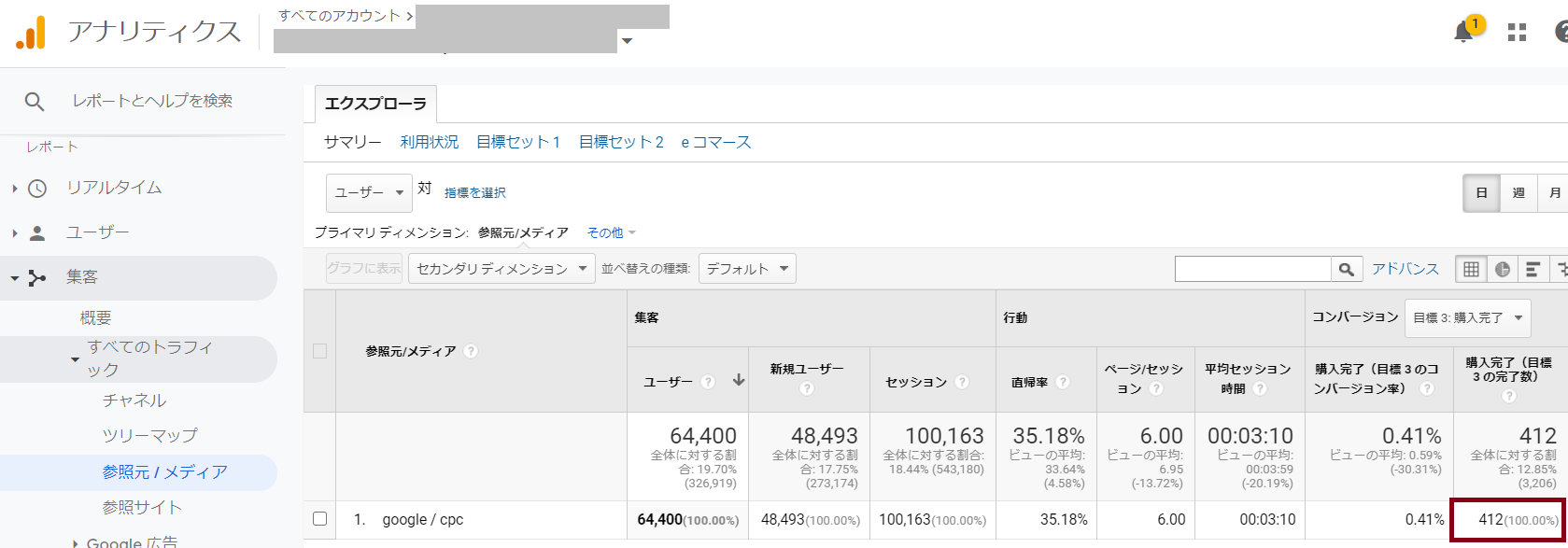Switch to performance bar view icon

(1533, 270)
